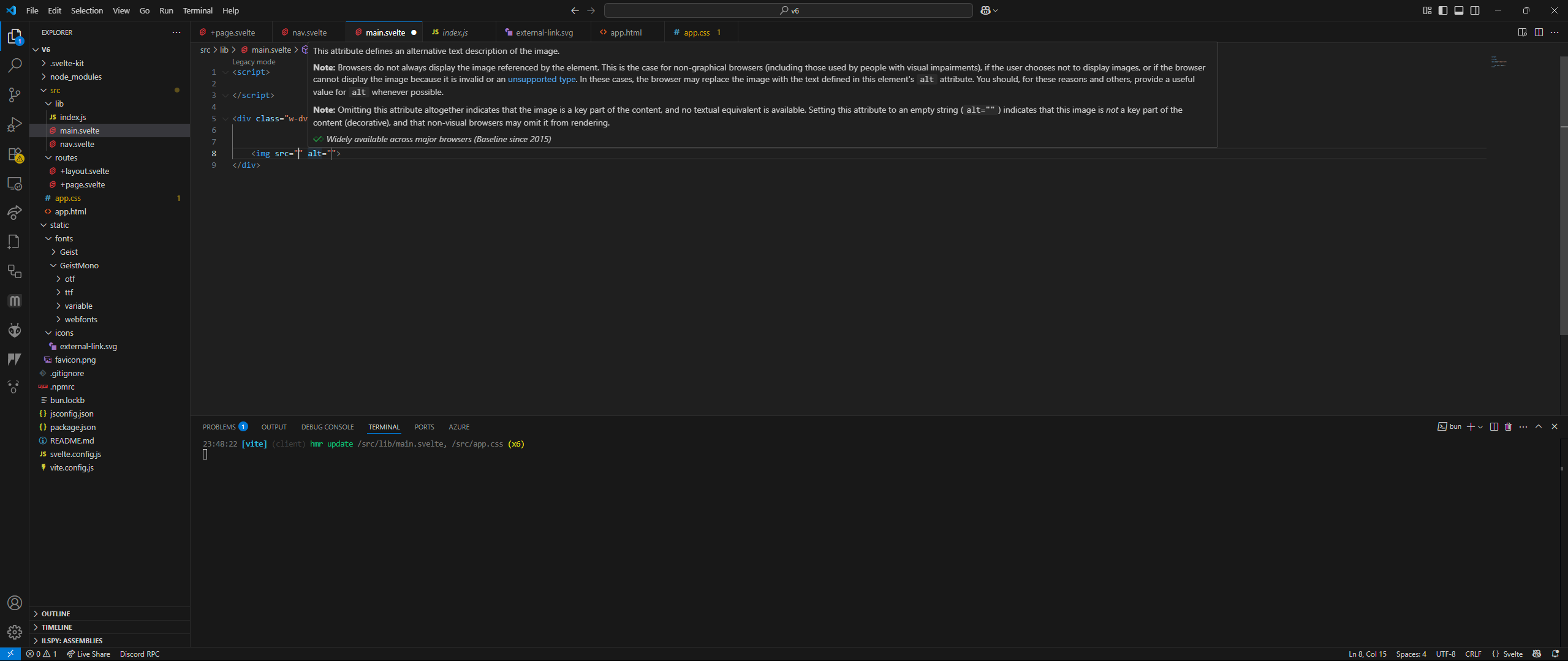Toggle the secondary side bar layout button
This screenshot has width=1568, height=661.
[1475, 10]
